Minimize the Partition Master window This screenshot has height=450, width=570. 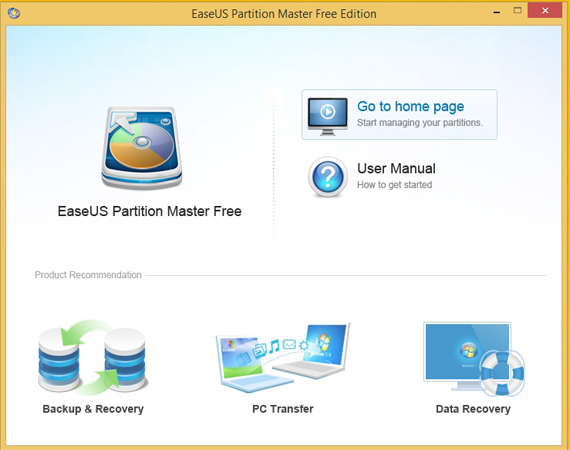497,12
